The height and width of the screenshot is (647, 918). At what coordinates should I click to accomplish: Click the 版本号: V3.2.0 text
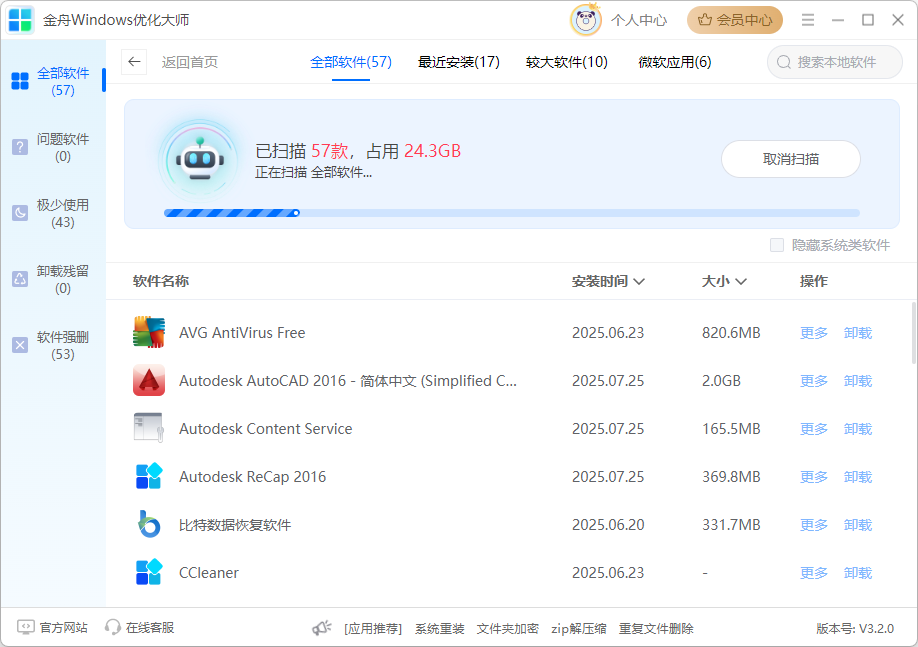855,629
